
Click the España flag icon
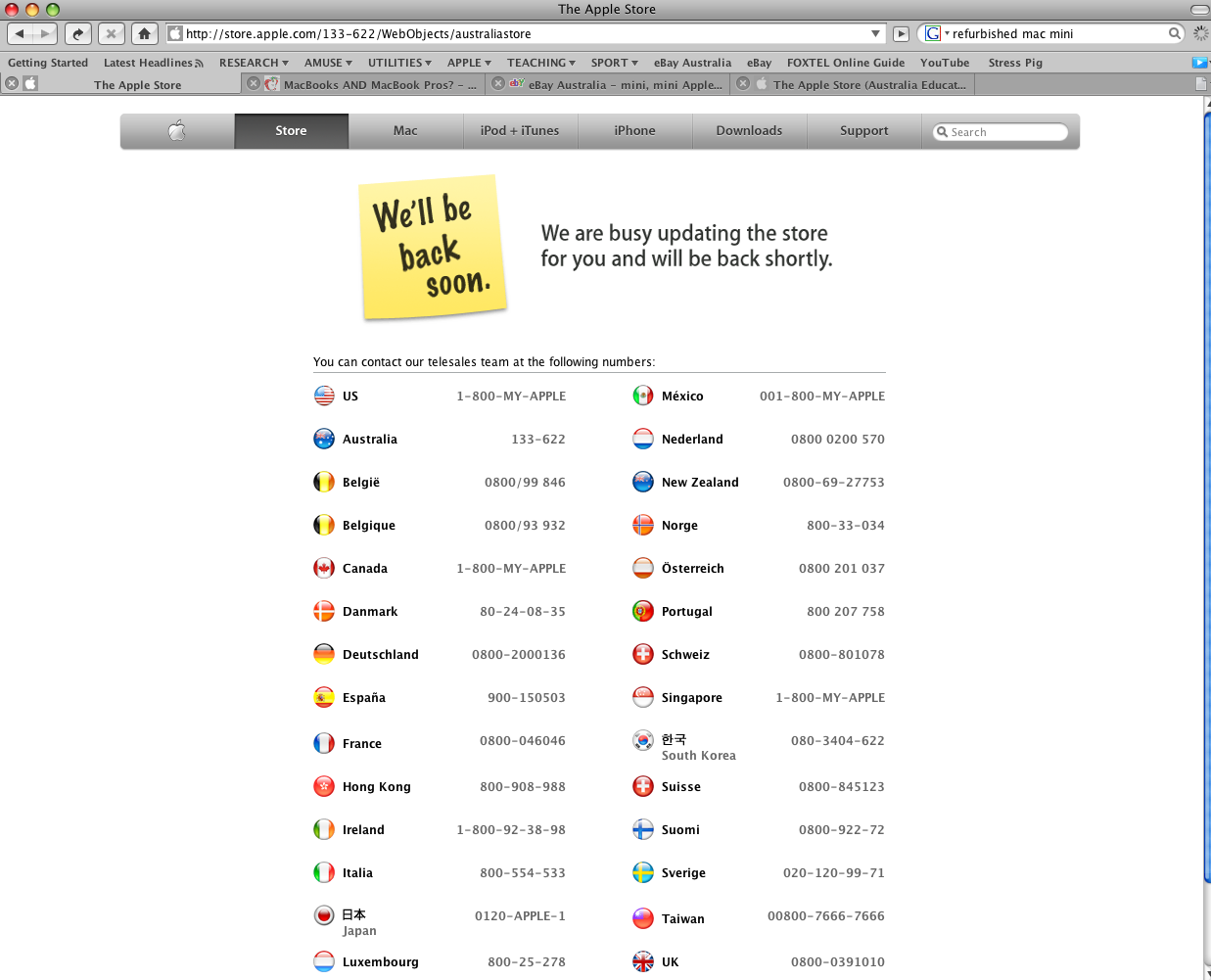click(x=324, y=697)
